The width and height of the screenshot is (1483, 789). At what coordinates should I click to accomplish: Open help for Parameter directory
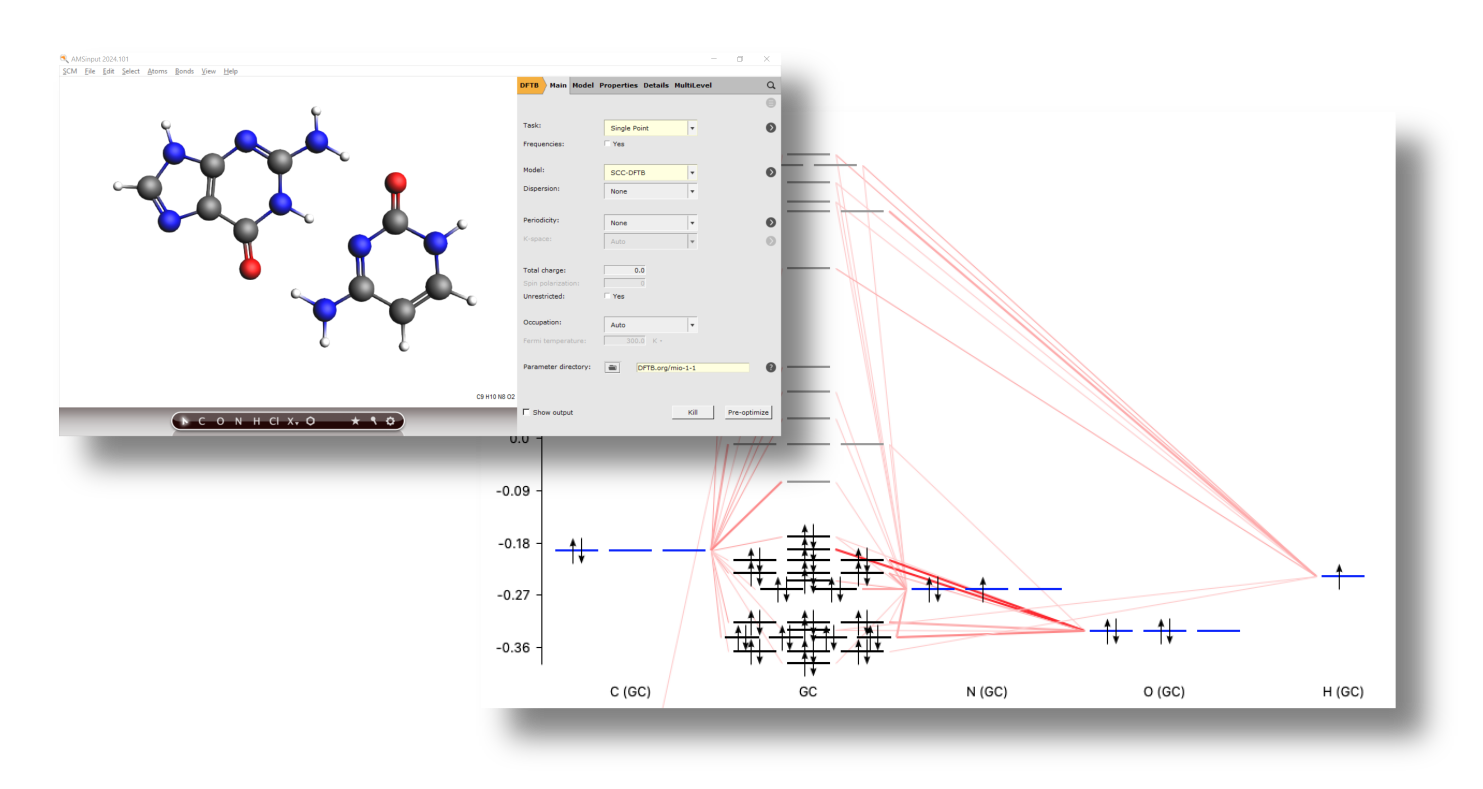coord(771,367)
